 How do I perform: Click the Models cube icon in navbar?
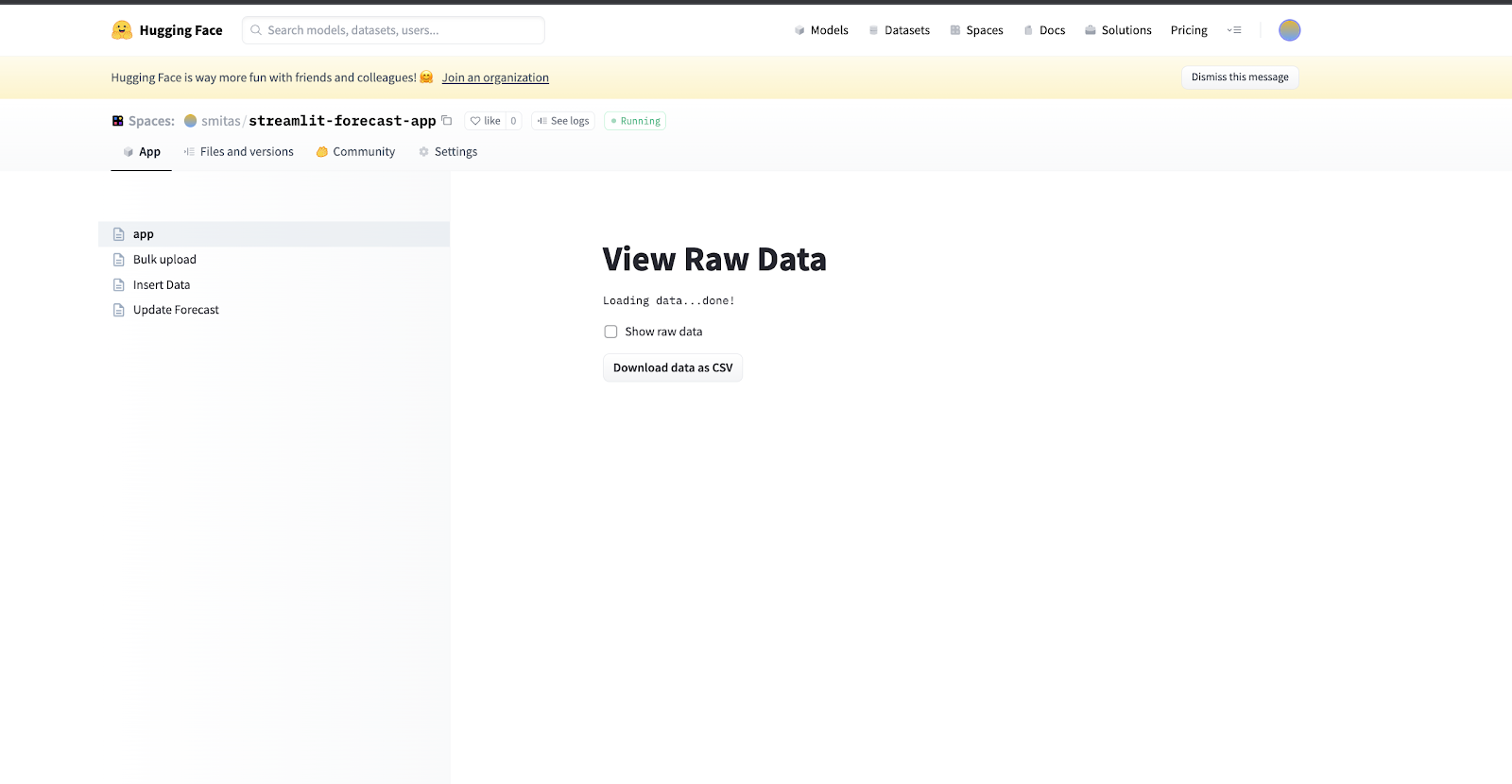(x=799, y=30)
